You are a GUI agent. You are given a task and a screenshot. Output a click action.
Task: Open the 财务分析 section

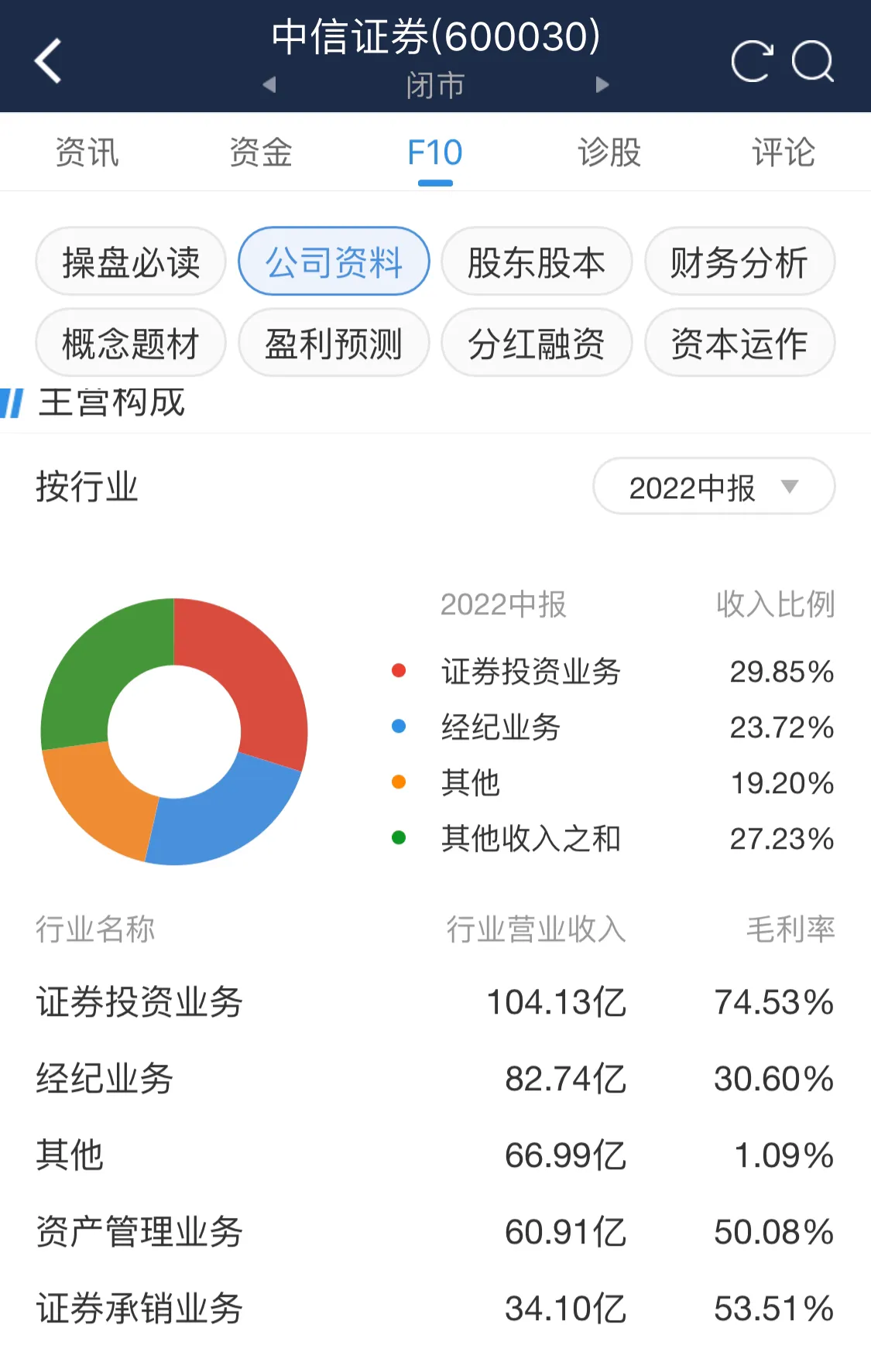(739, 262)
